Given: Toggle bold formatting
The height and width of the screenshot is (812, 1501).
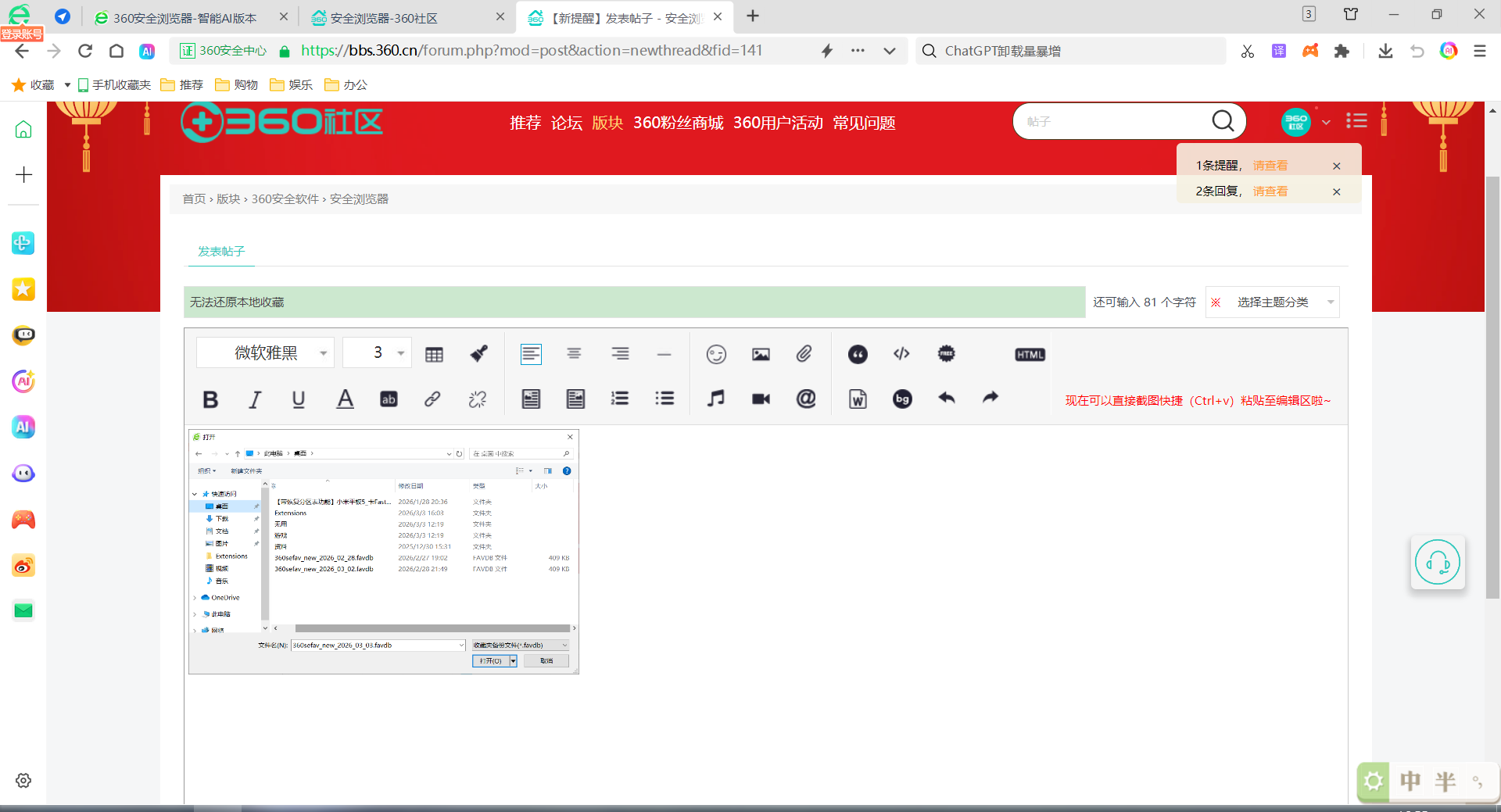Looking at the screenshot, I should pyautogui.click(x=210, y=399).
